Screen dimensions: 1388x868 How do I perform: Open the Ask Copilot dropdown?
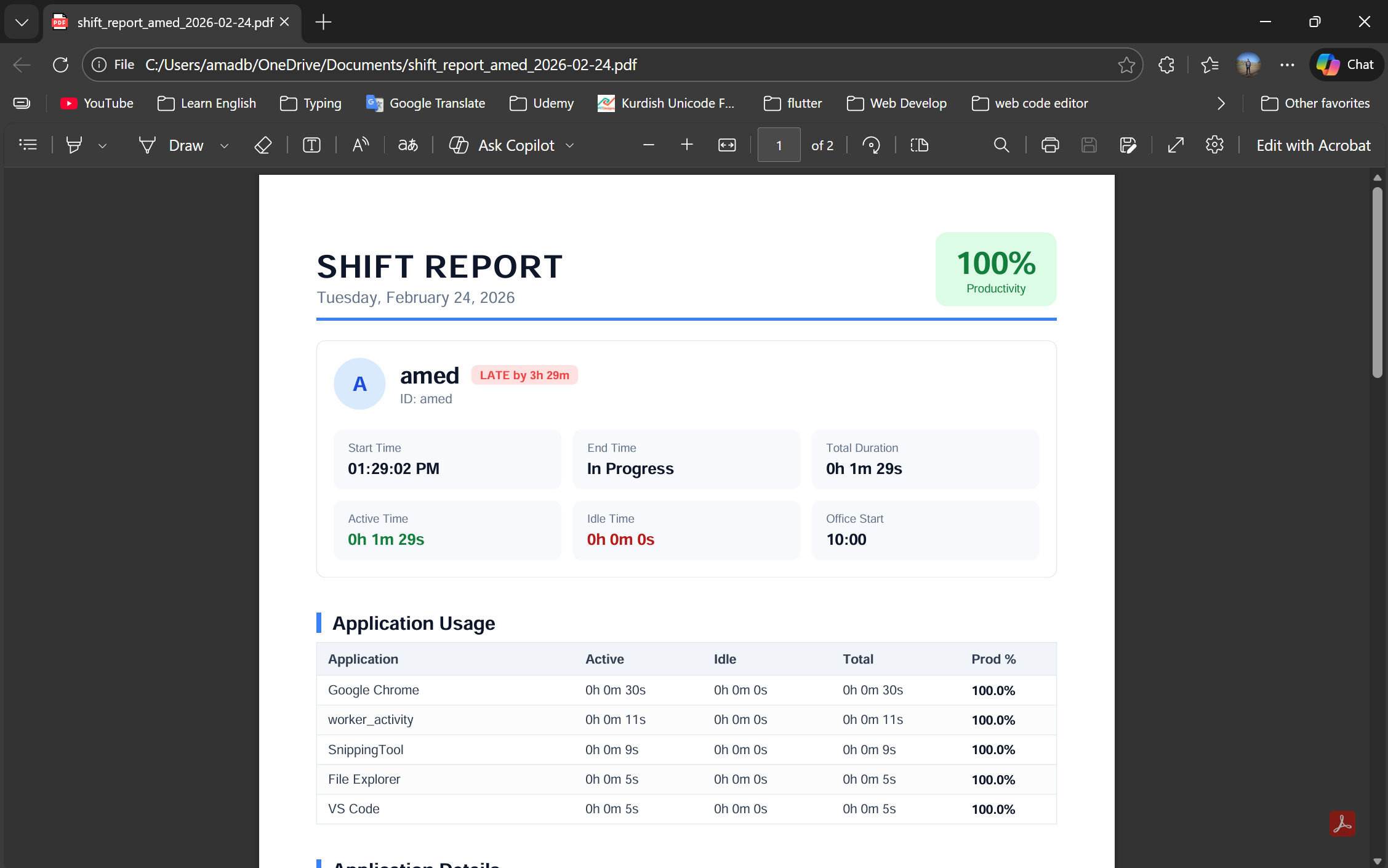click(x=569, y=146)
